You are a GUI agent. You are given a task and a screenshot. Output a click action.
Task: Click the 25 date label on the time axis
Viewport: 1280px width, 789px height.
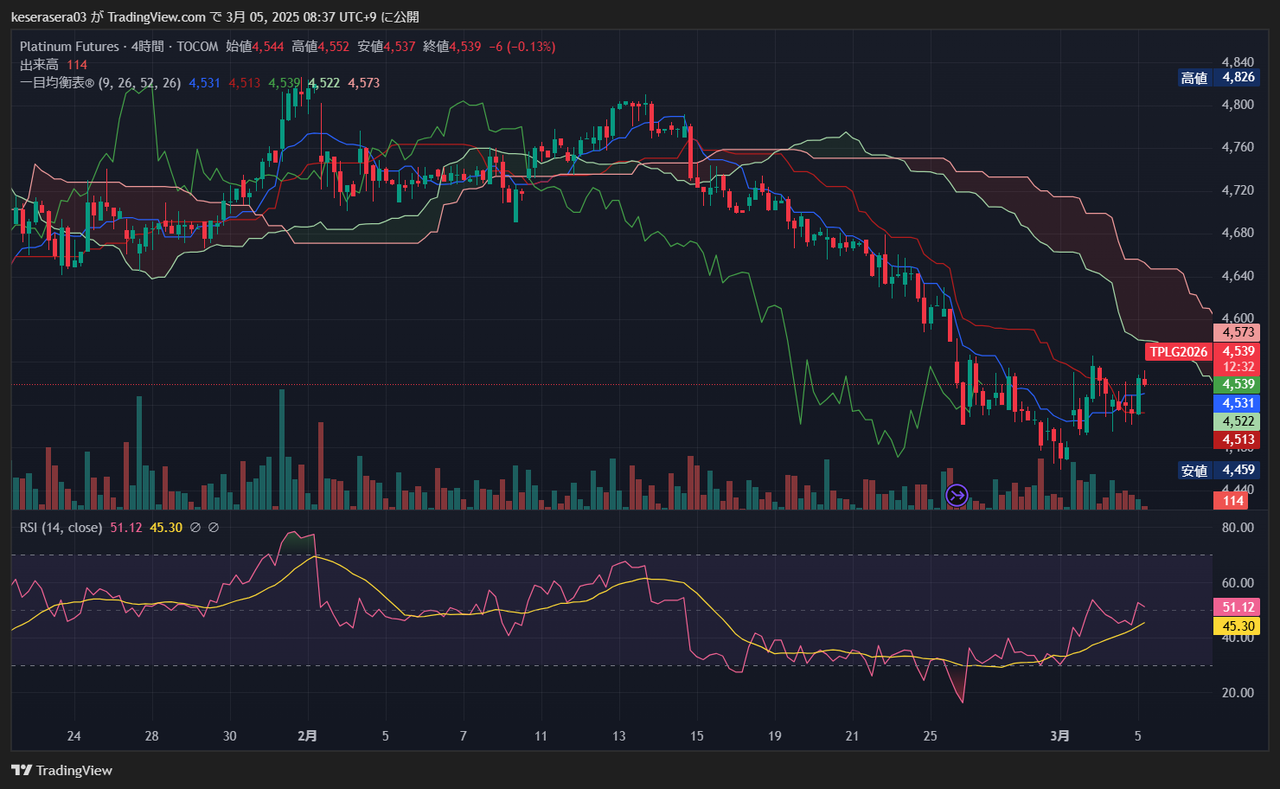[x=931, y=736]
